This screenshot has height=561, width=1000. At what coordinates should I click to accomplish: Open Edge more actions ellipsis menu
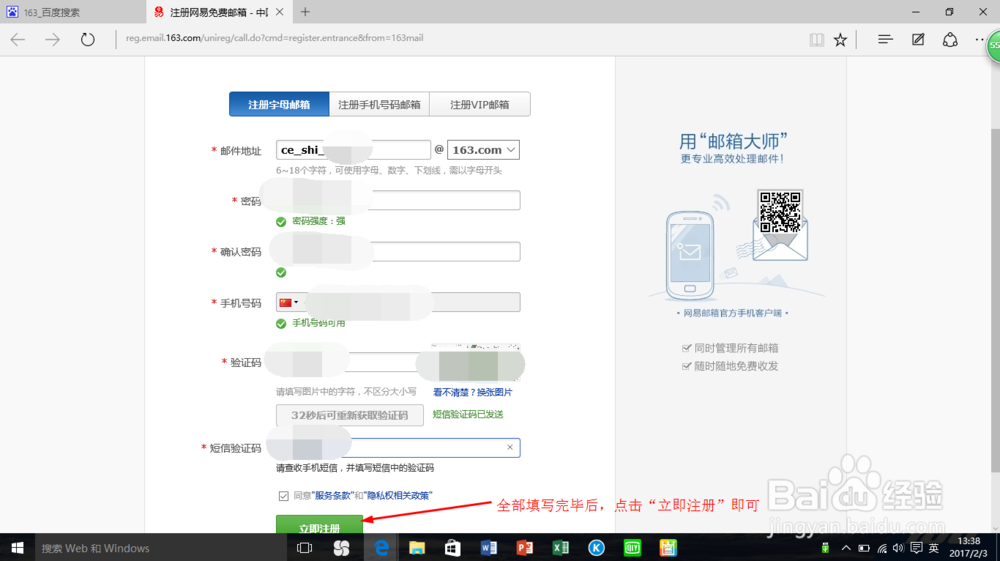point(980,40)
